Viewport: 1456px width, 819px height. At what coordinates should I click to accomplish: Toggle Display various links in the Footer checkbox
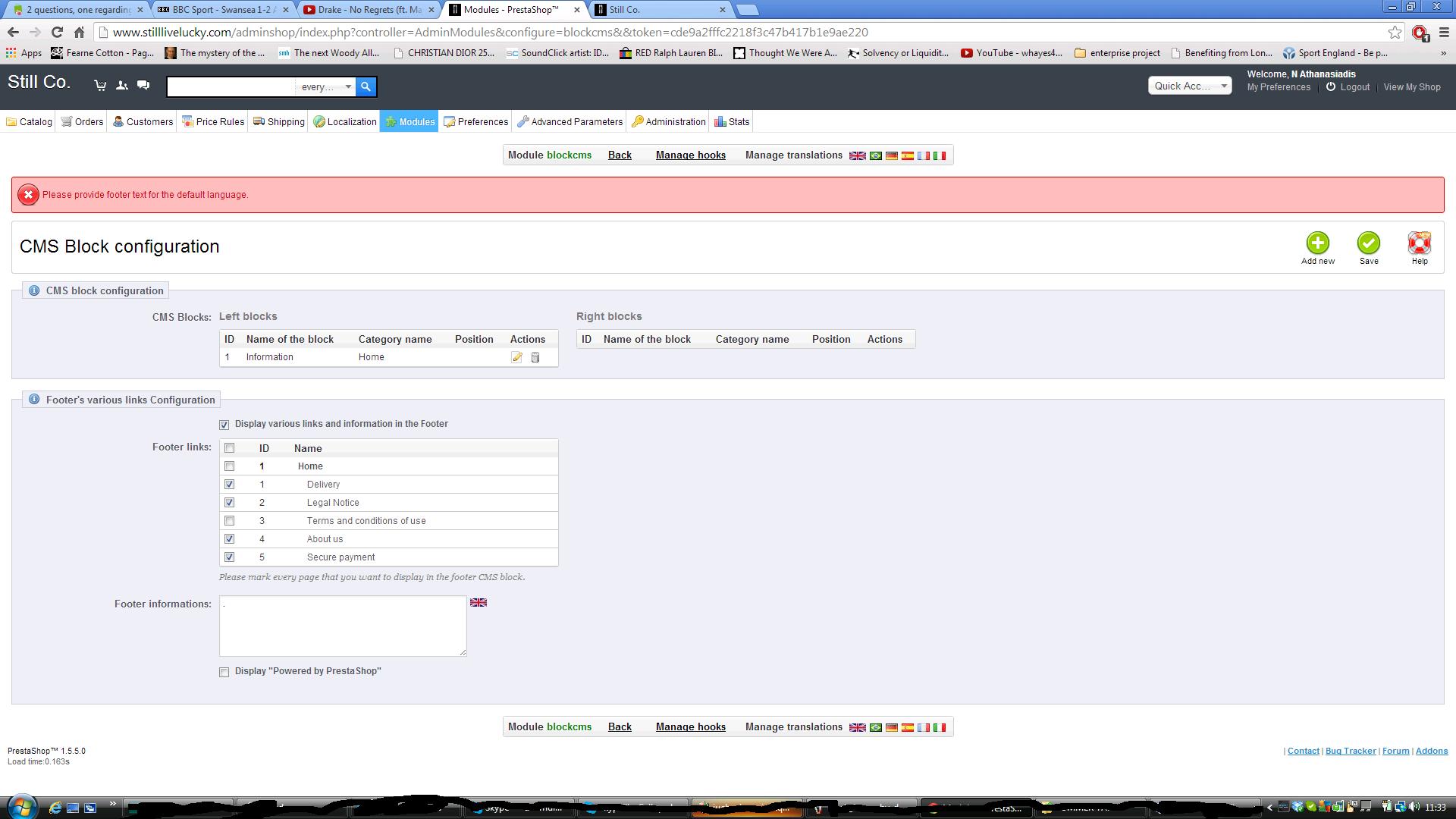[x=224, y=425]
